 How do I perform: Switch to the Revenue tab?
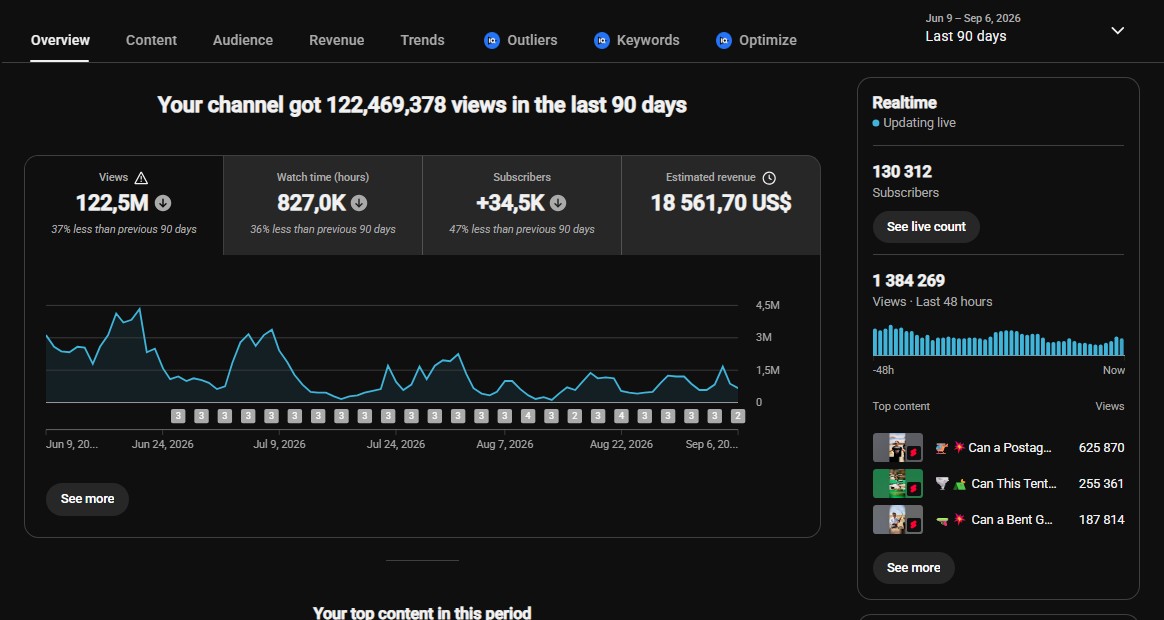[336, 40]
